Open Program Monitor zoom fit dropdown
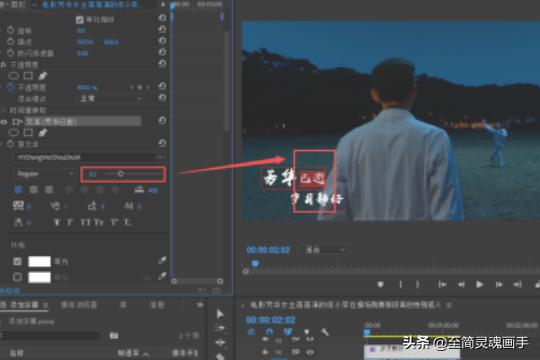Image resolution: width=540 pixels, height=360 pixels. [x=325, y=250]
